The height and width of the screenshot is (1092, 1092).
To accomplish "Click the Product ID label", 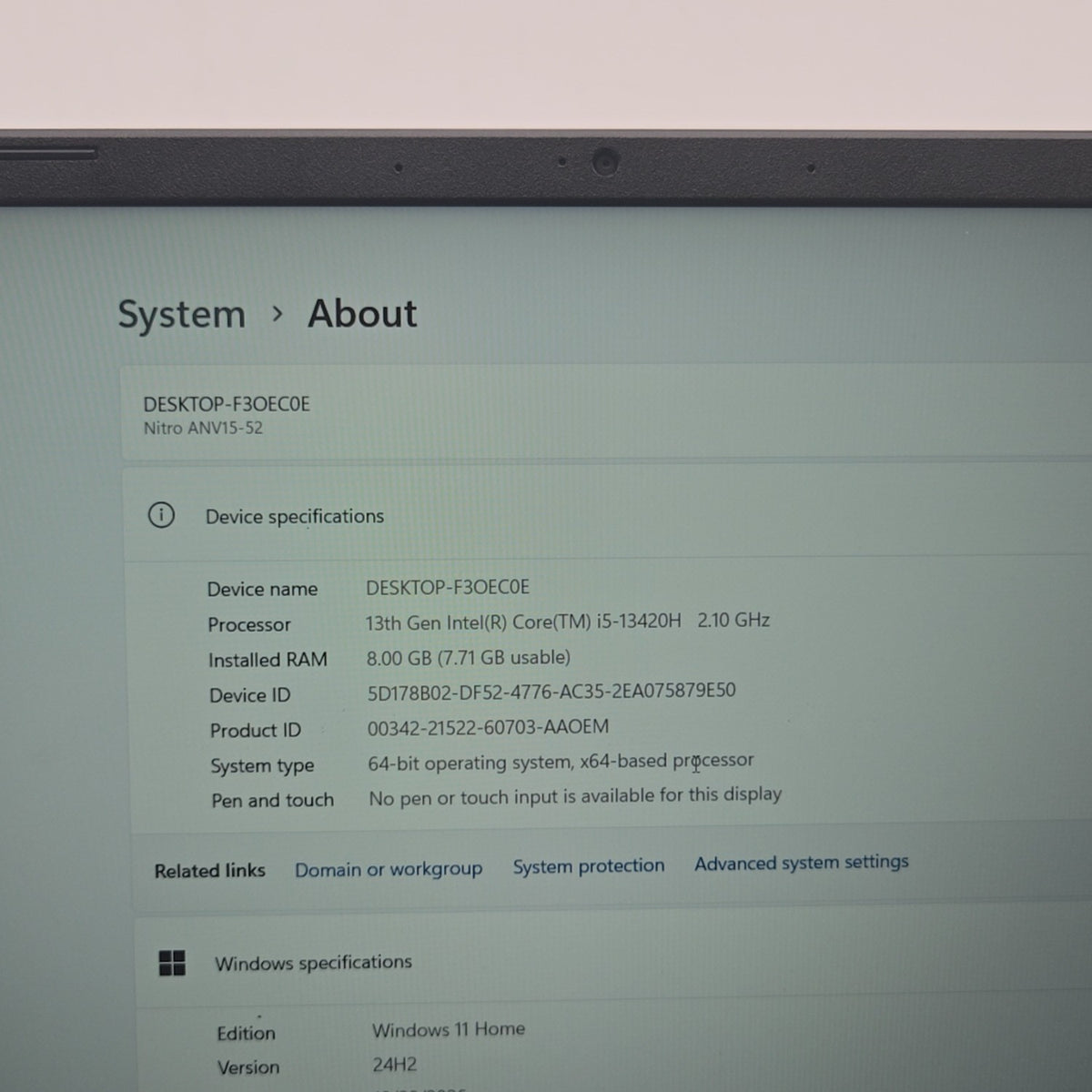I will click(256, 731).
